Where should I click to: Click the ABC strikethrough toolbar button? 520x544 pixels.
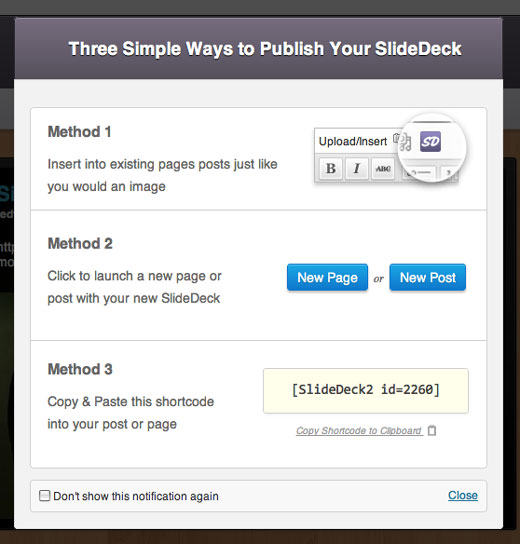(x=383, y=169)
